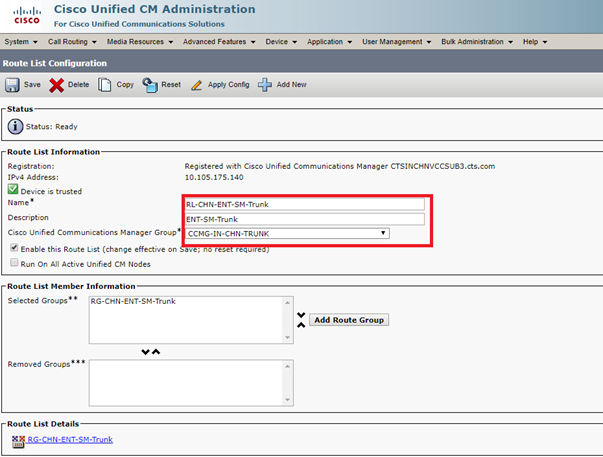
Task: Click the Apply Config label
Action: tap(228, 85)
